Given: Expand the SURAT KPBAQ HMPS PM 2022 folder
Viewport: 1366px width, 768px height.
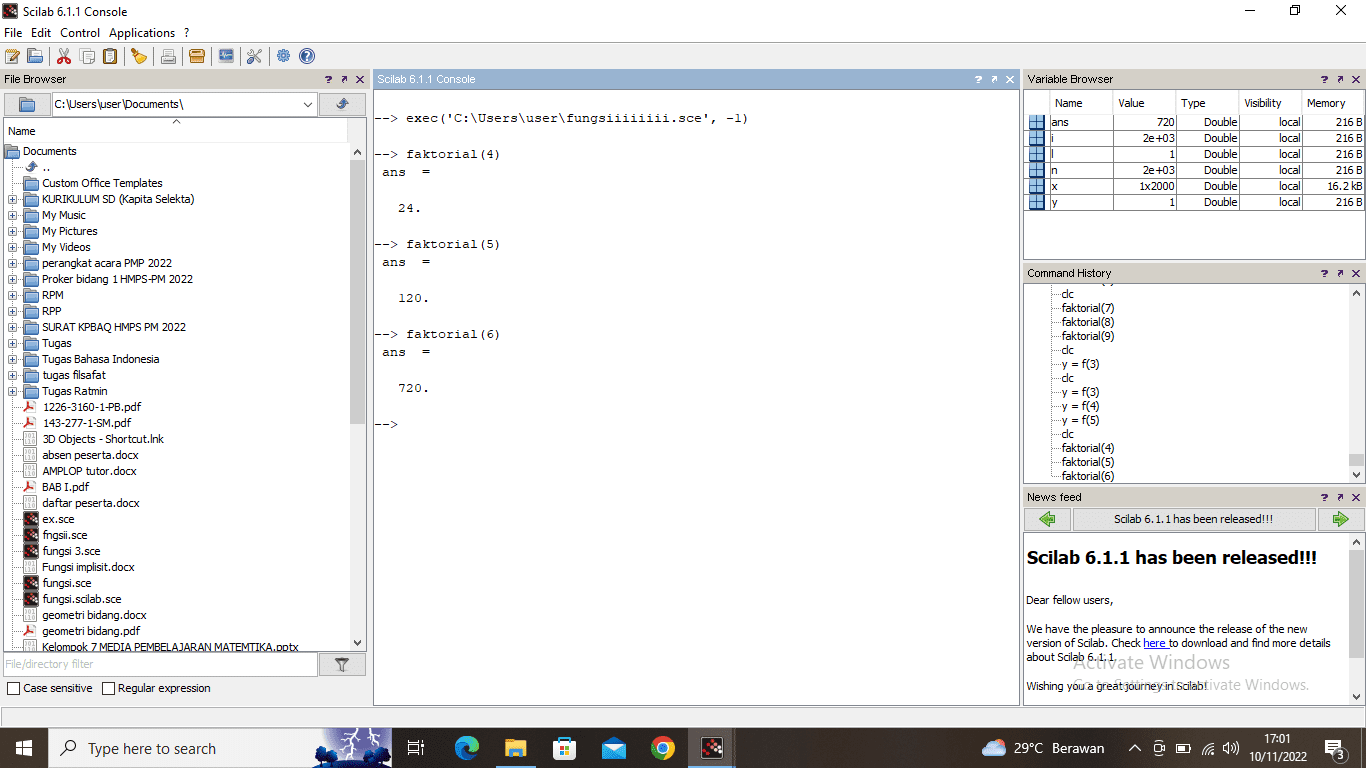Looking at the screenshot, I should (x=13, y=327).
